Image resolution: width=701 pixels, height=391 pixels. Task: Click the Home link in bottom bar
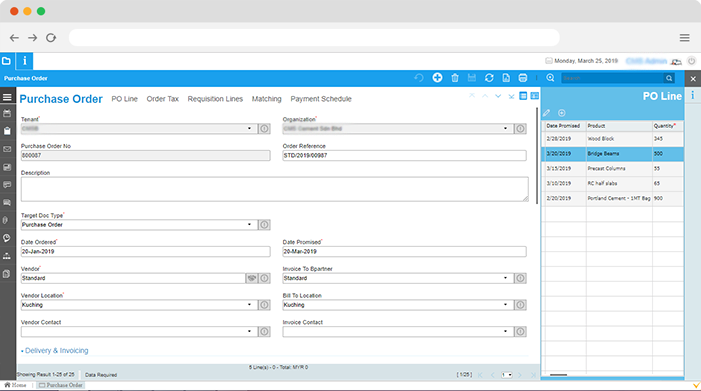pos(16,385)
